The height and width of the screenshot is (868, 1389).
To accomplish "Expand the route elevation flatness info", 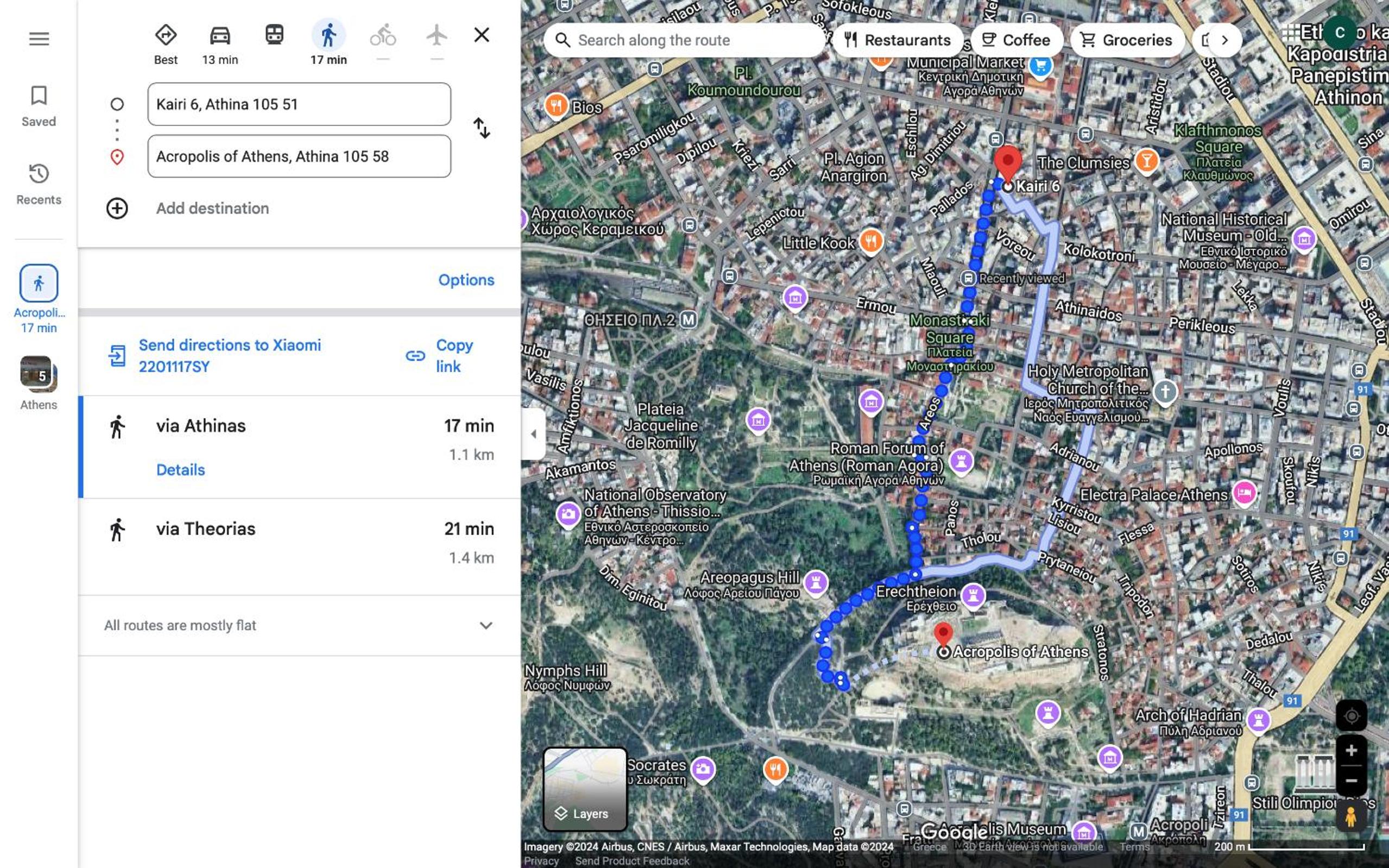I will coord(486,625).
